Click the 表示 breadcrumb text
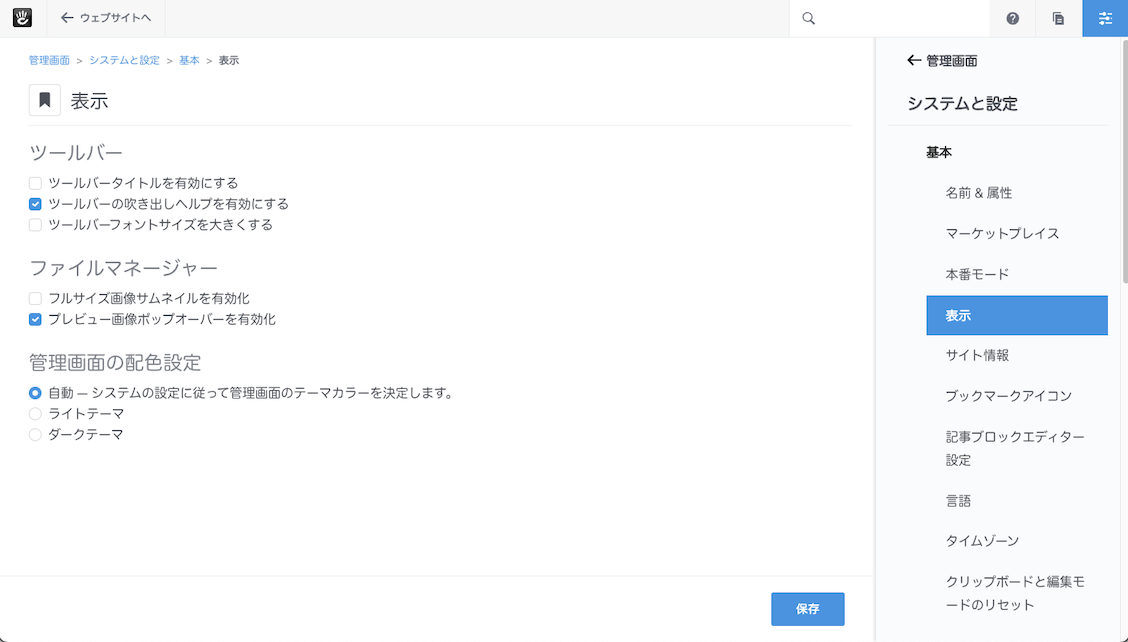Viewport: 1128px width, 642px height. [229, 60]
